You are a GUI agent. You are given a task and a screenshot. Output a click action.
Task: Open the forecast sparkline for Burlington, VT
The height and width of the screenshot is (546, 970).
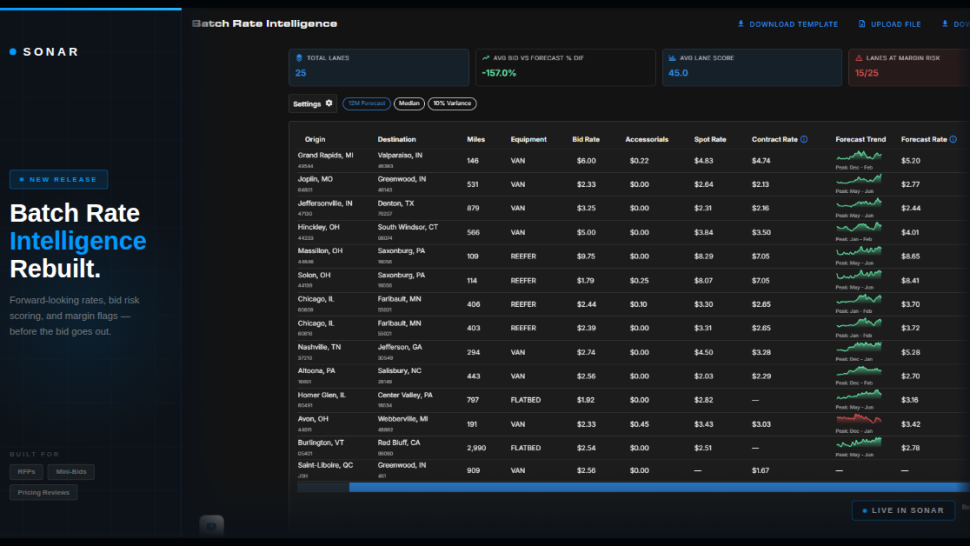pos(859,443)
